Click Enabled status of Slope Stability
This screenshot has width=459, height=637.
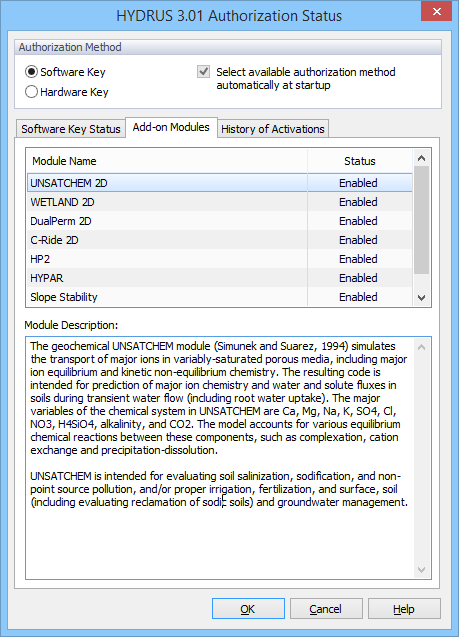tap(358, 297)
